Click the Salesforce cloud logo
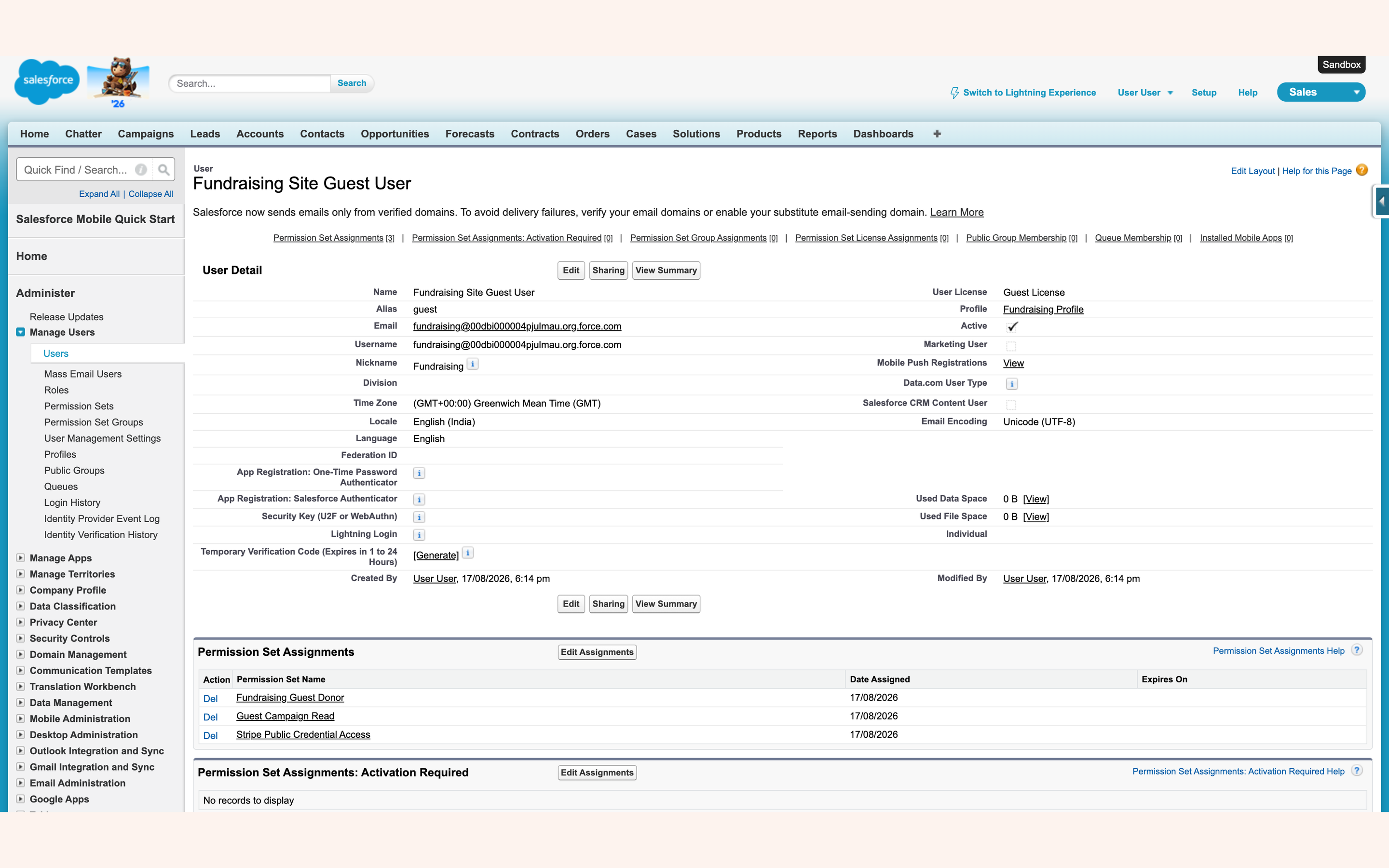Screen dimensions: 1389x868 (47, 81)
